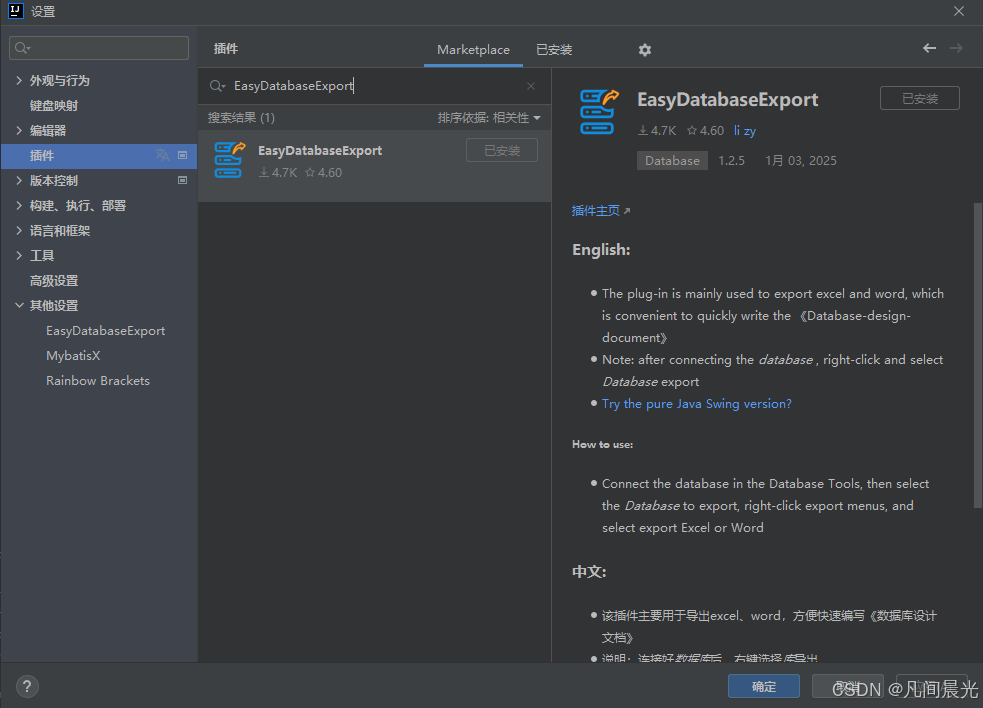The image size is (983, 708).
Task: Click the EasyDatabaseExport icon in results list
Action: point(229,160)
